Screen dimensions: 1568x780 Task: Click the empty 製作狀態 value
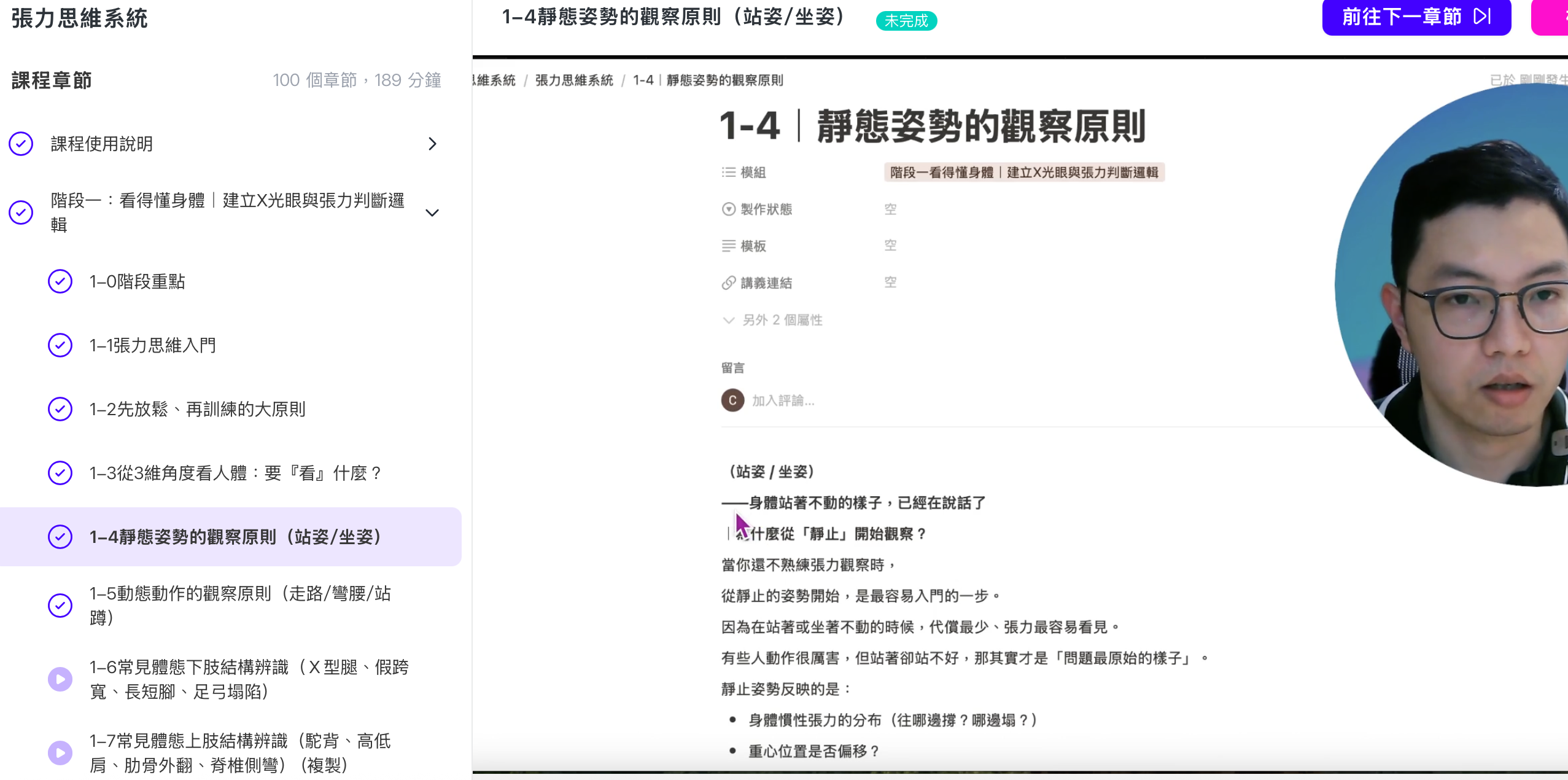890,209
